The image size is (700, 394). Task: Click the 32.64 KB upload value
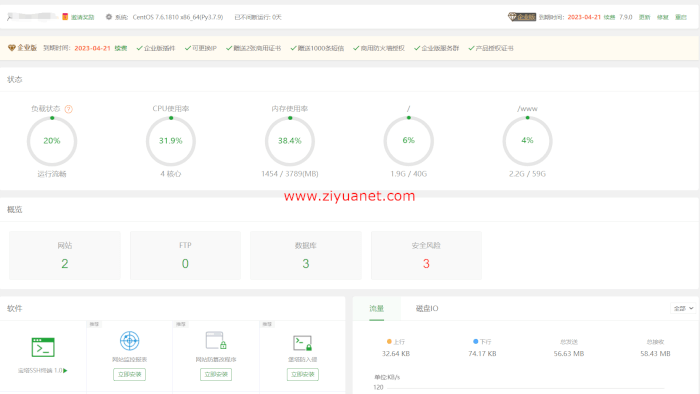[x=396, y=353]
